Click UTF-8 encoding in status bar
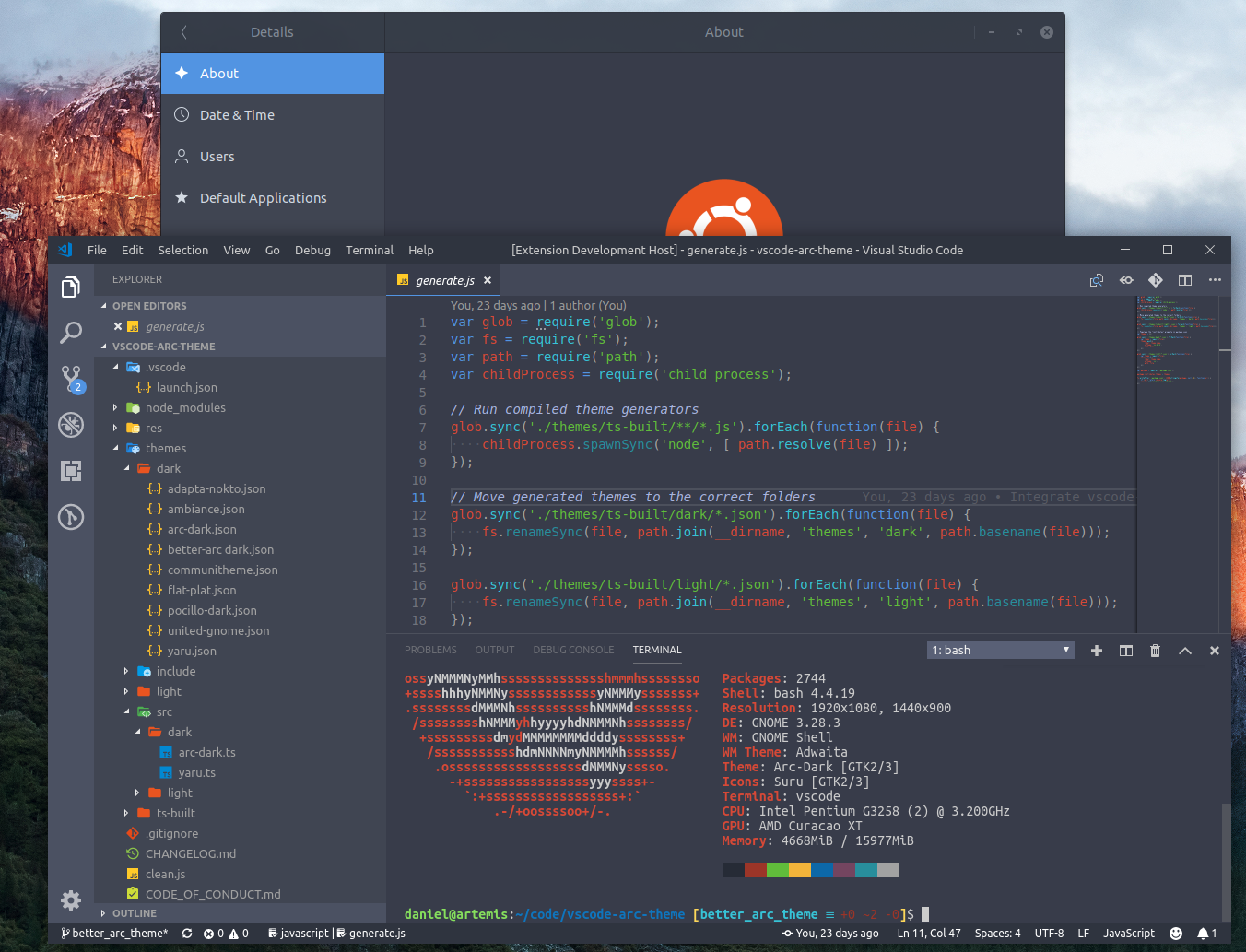Screen dimensions: 1246x952 pos(1049,934)
